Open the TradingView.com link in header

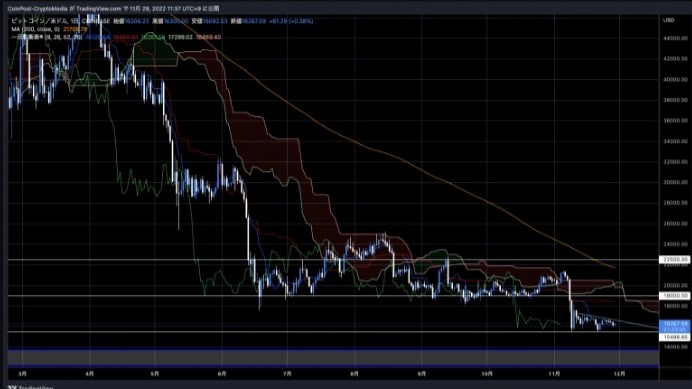coord(99,8)
